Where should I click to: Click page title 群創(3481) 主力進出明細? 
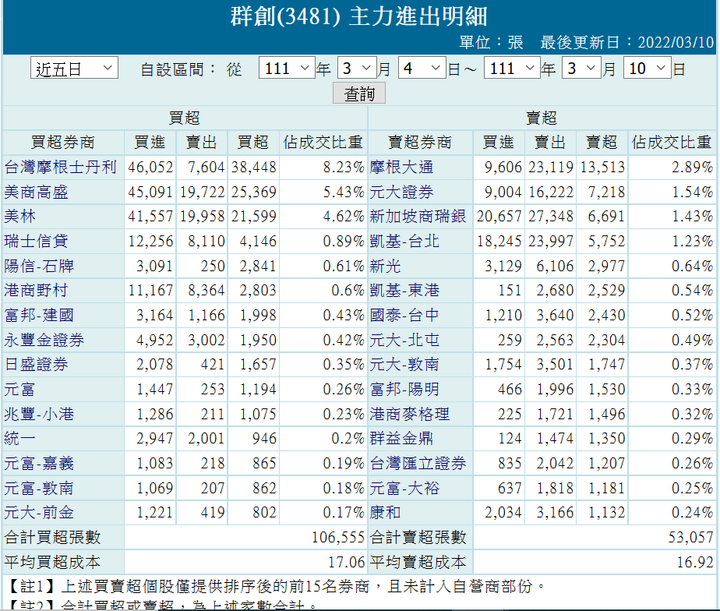tap(359, 16)
